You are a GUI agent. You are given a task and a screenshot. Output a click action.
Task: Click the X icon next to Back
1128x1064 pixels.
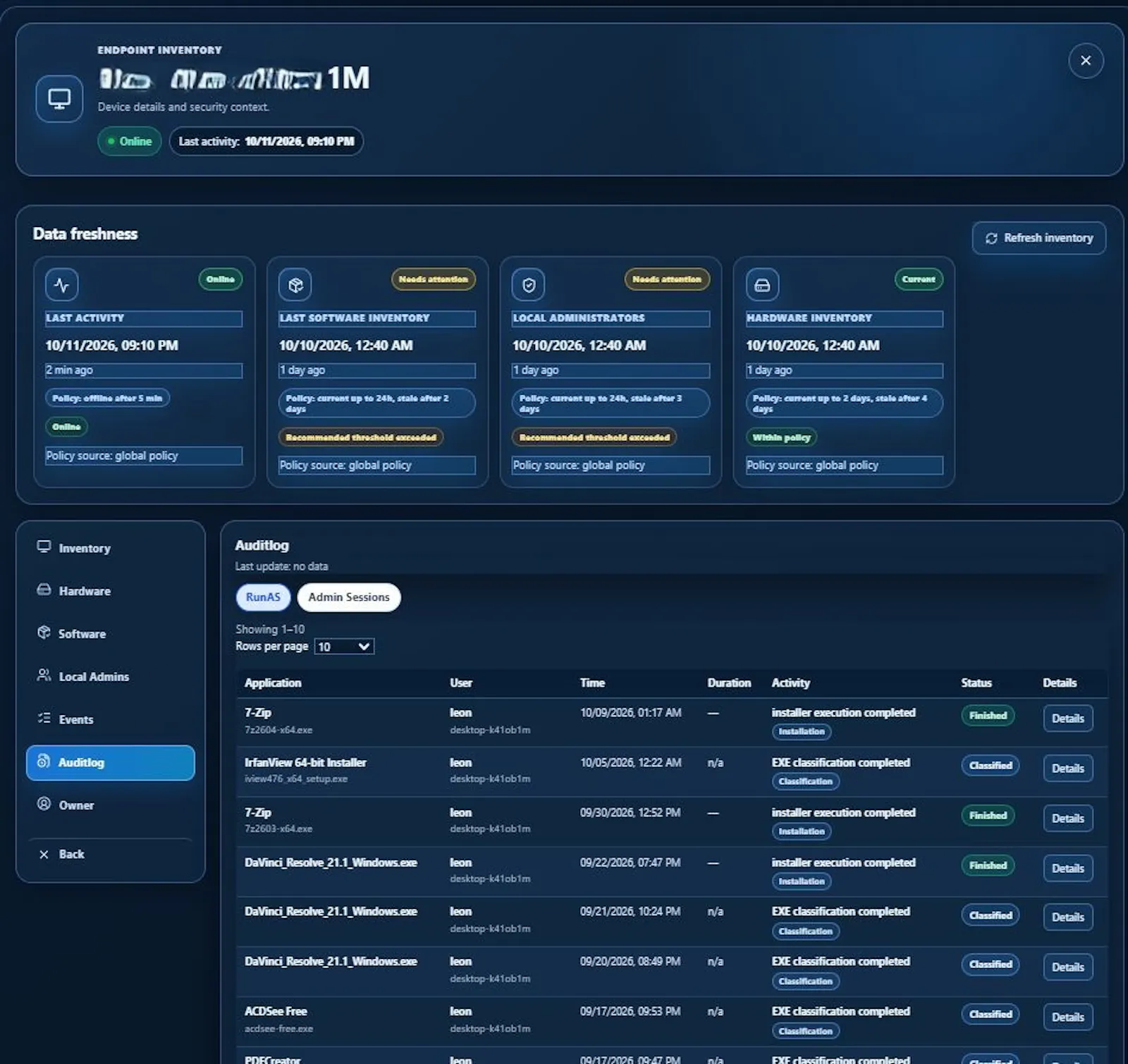pos(44,854)
